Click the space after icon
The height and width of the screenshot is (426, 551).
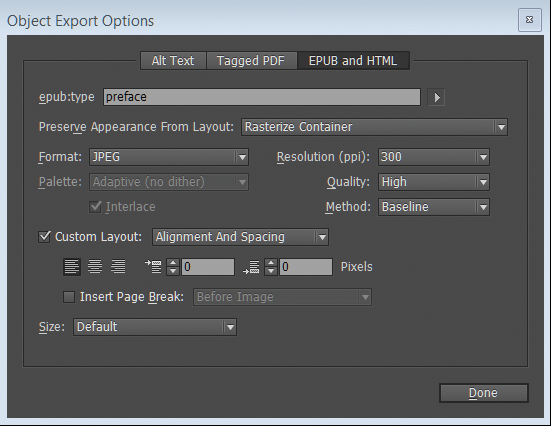pos(251,267)
